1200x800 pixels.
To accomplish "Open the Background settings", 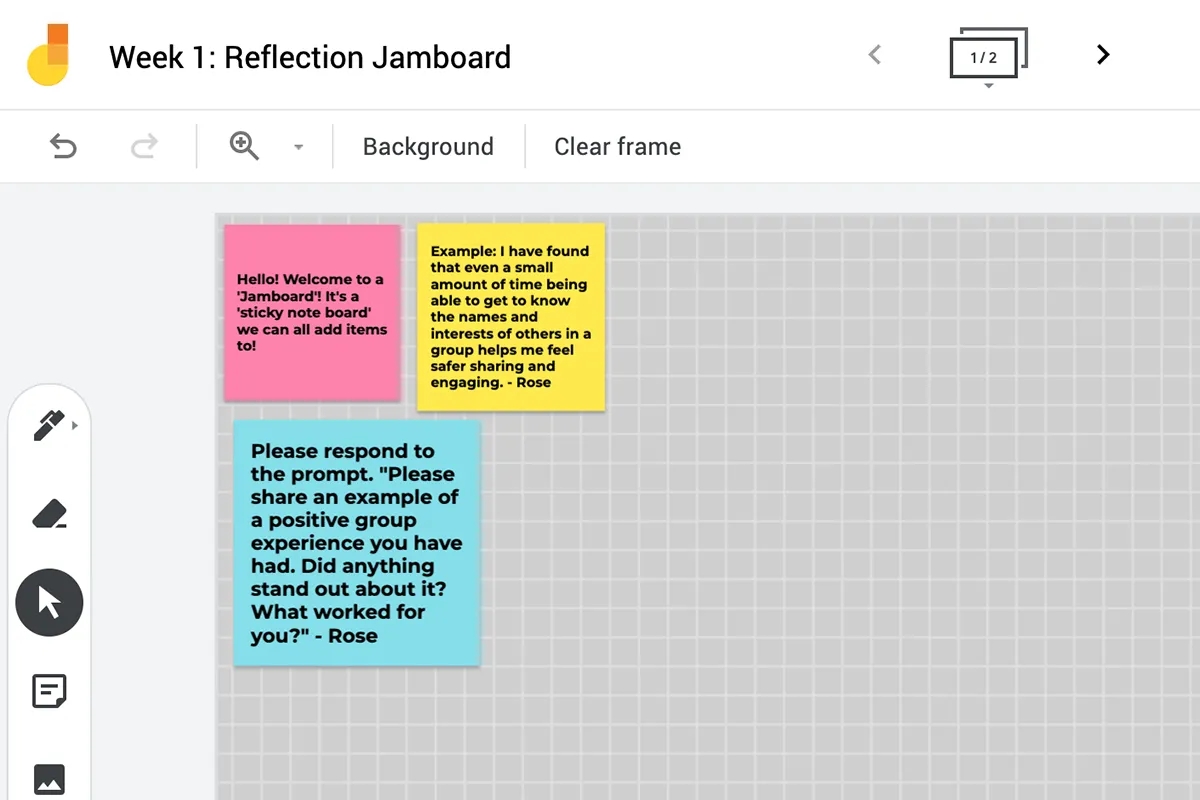I will point(428,146).
